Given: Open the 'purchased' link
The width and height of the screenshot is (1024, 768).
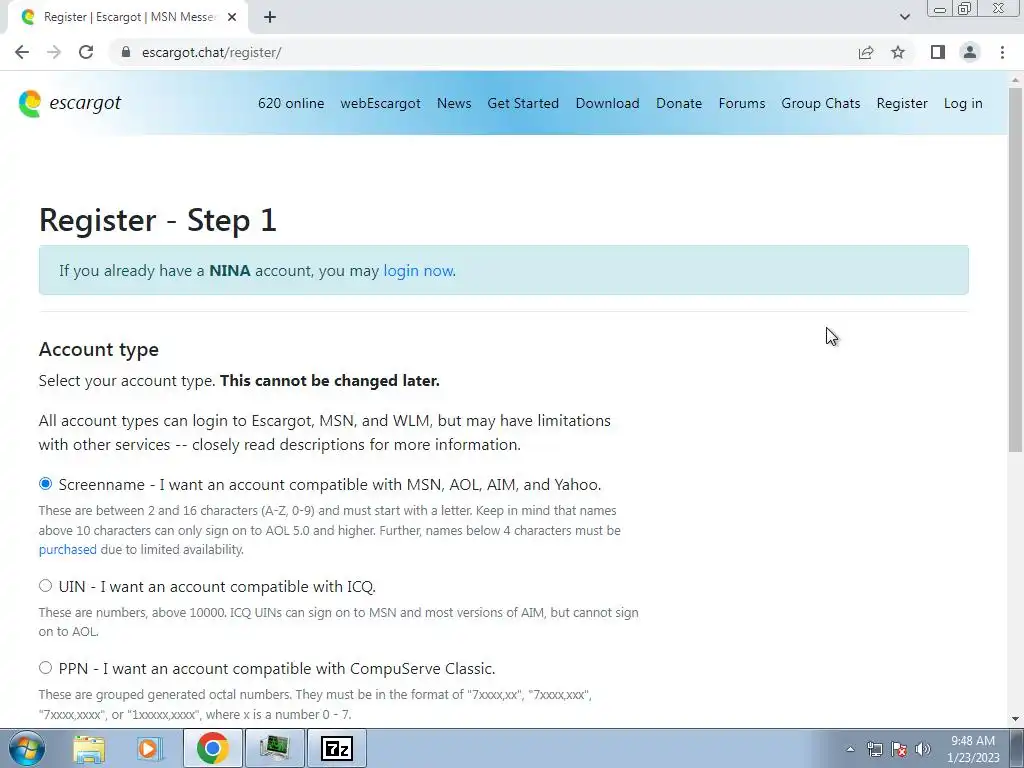Looking at the screenshot, I should 67,550.
